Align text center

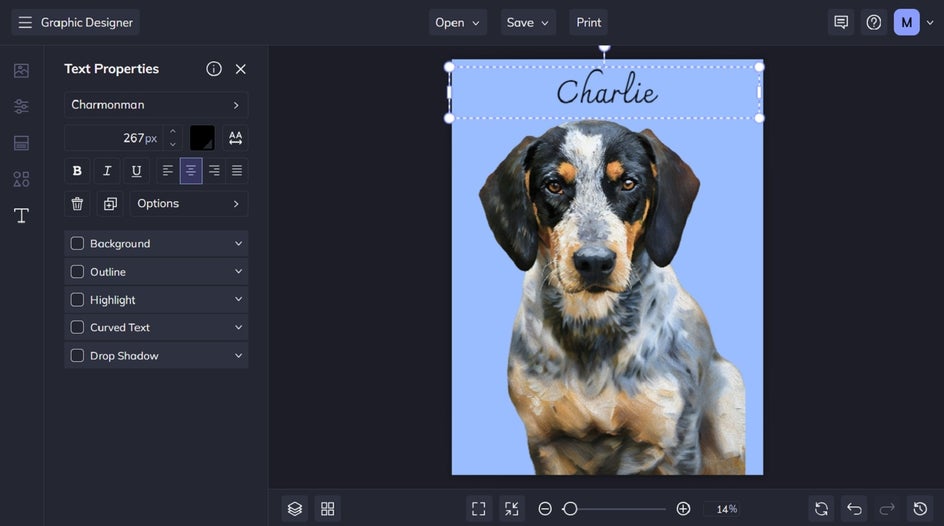pos(191,171)
